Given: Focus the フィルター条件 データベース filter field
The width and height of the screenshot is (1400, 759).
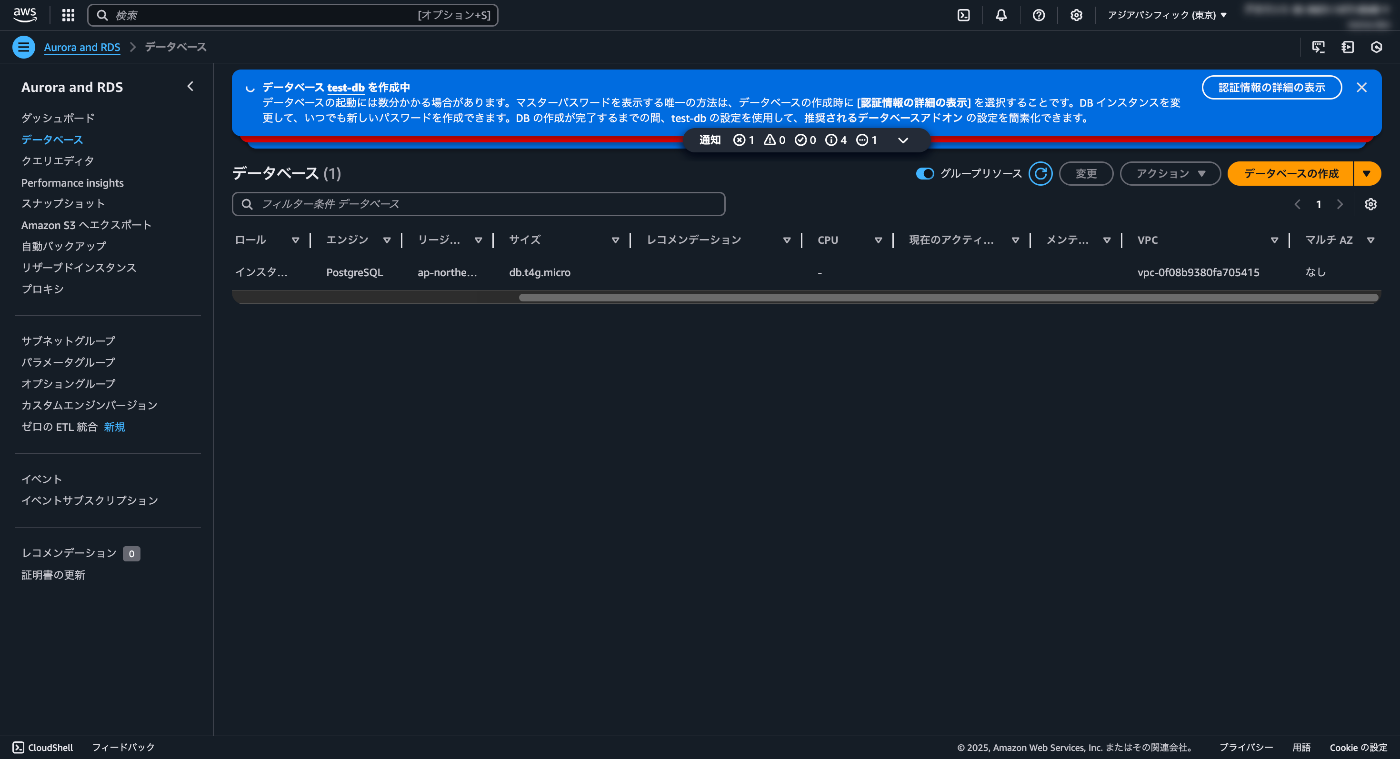Looking at the screenshot, I should (x=479, y=204).
